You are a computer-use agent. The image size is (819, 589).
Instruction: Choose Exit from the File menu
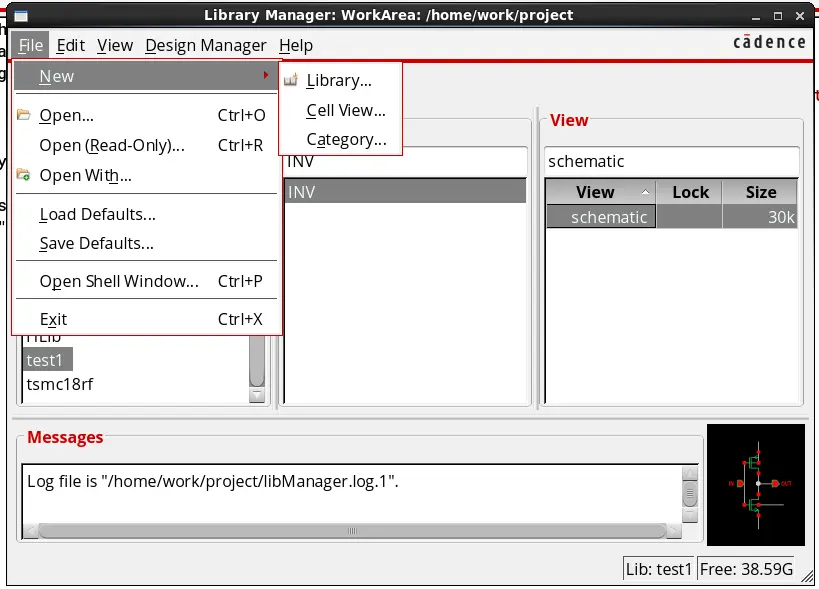tap(146, 319)
